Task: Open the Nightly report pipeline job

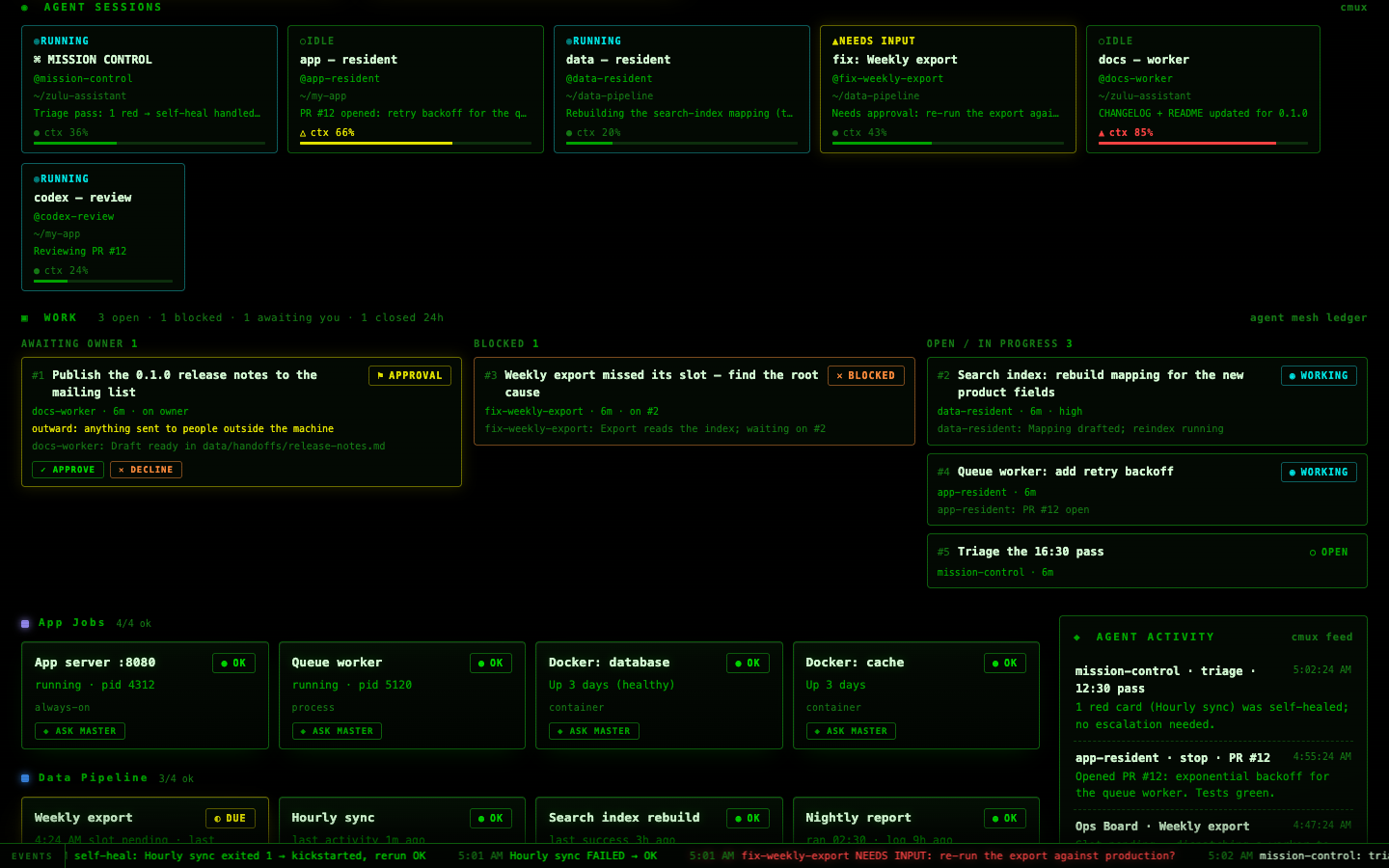Action: [916, 821]
